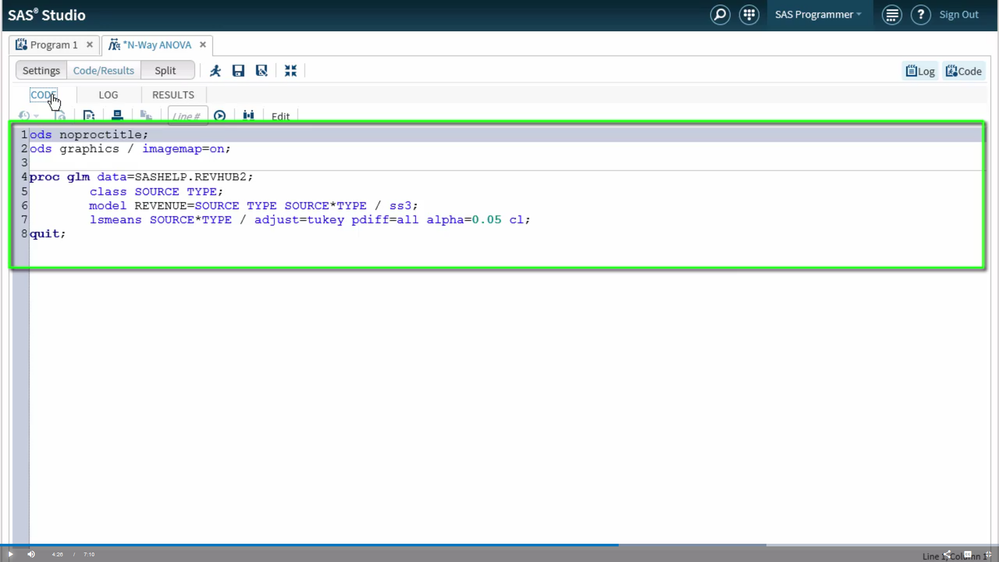Open the RESULTS tab
999x562 pixels.
coord(173,95)
